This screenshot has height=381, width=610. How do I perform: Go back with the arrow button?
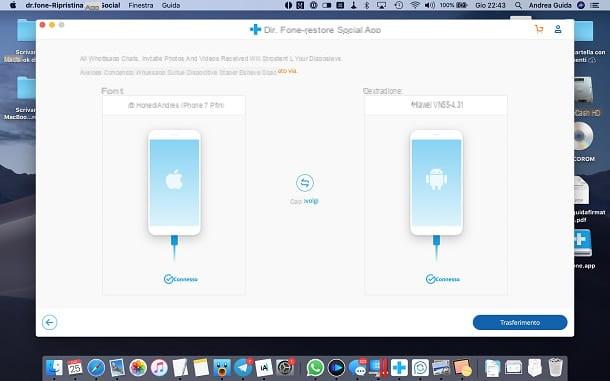(49, 322)
